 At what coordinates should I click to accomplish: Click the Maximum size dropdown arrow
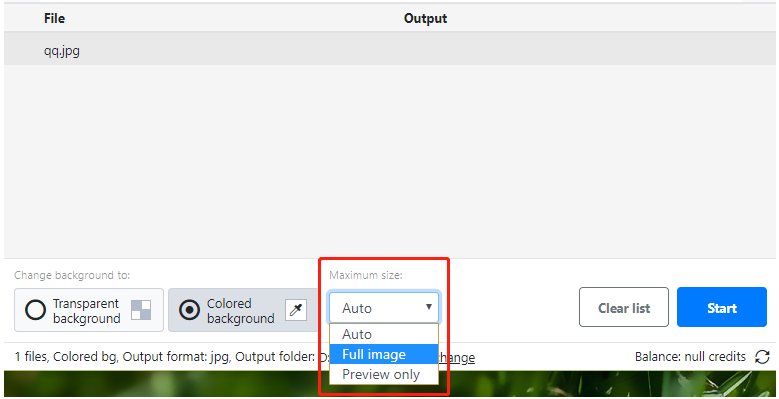(x=428, y=307)
